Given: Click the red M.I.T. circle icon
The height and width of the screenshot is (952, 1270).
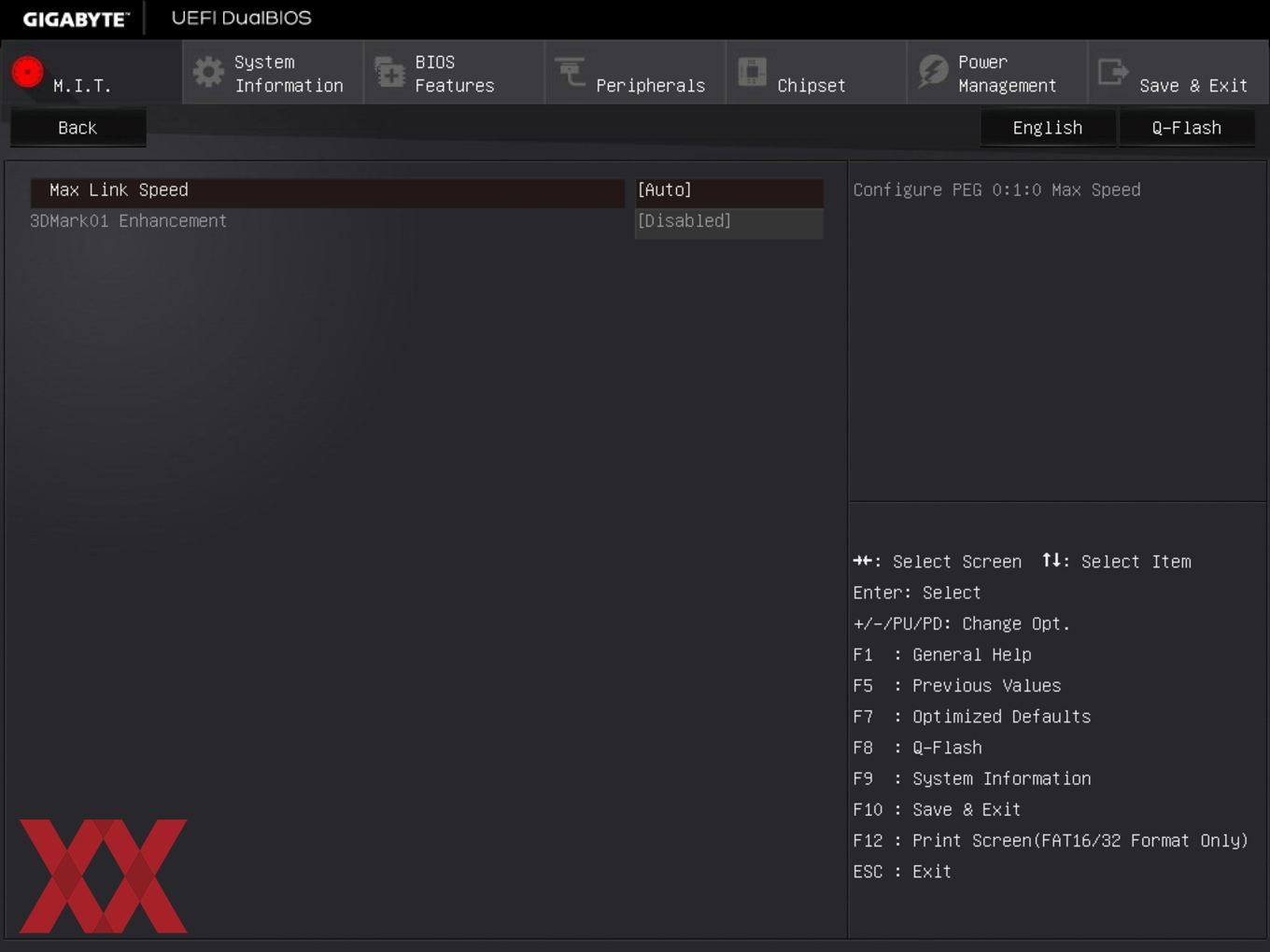Looking at the screenshot, I should point(28,72).
